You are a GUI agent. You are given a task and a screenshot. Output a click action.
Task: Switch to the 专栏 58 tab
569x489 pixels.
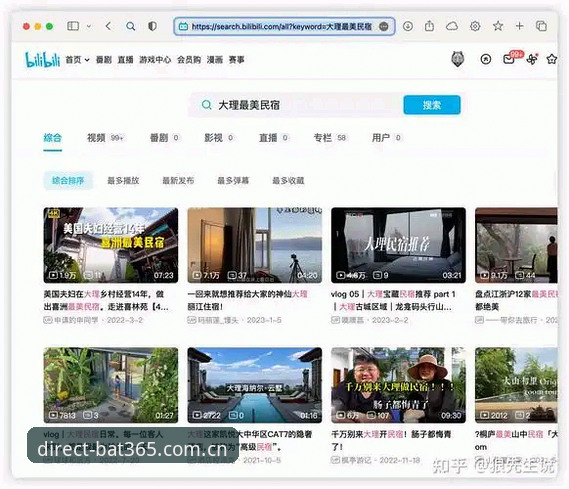330,138
